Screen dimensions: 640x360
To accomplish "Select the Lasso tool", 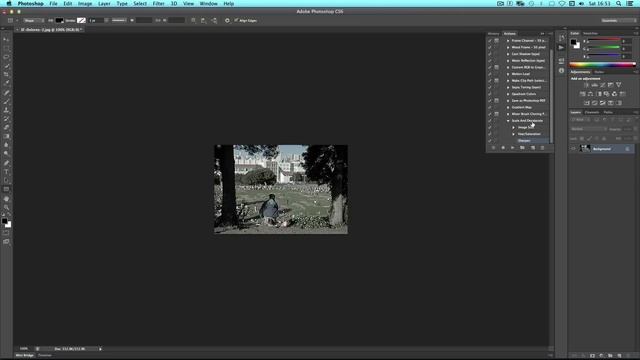I will click(6, 57).
